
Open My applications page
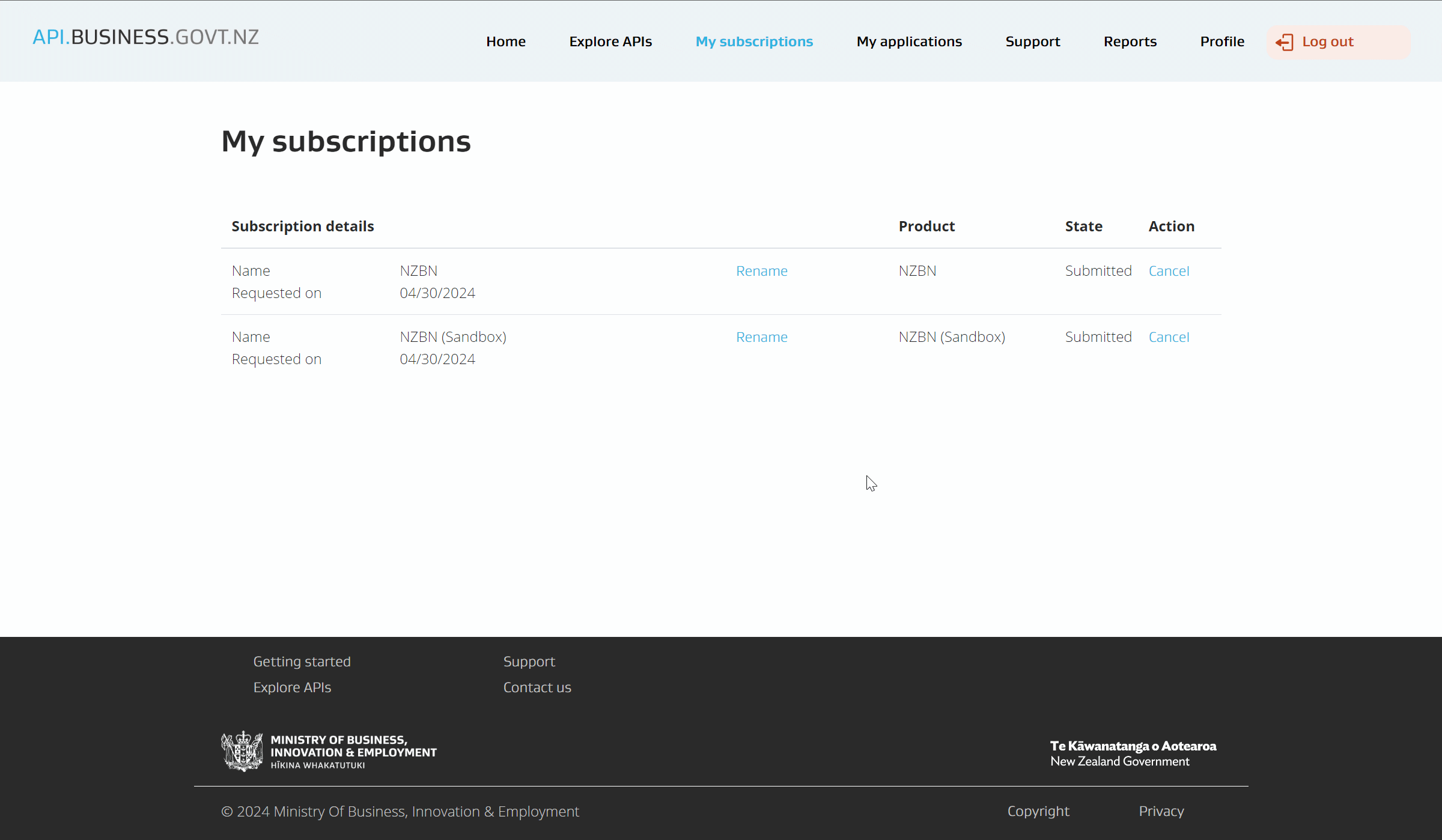tap(909, 41)
